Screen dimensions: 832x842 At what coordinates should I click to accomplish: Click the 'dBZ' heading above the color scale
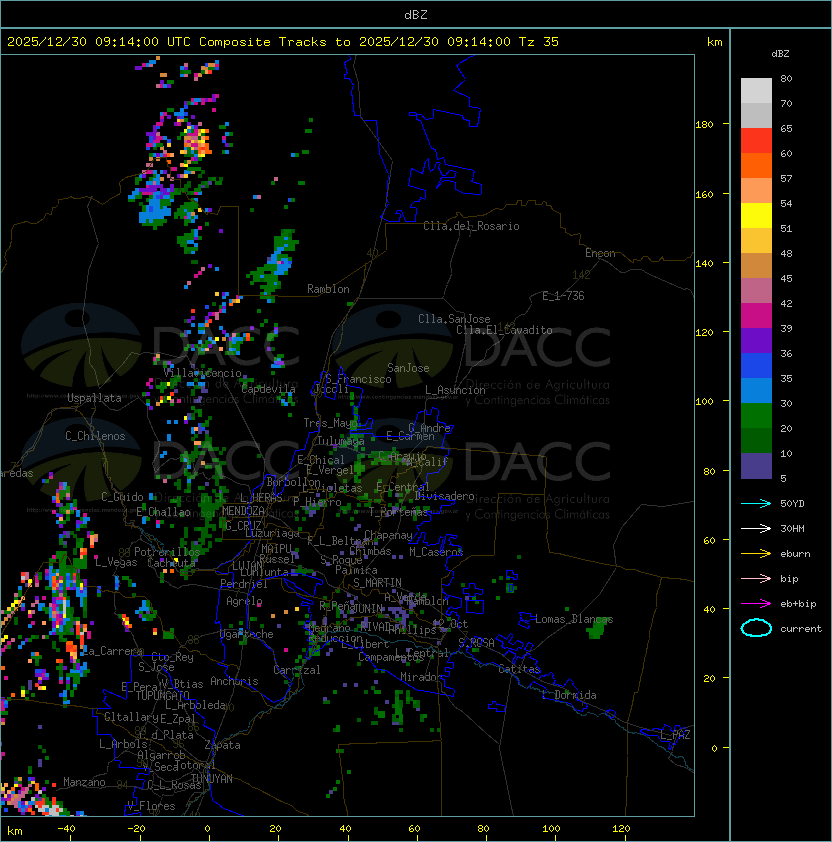tap(780, 54)
